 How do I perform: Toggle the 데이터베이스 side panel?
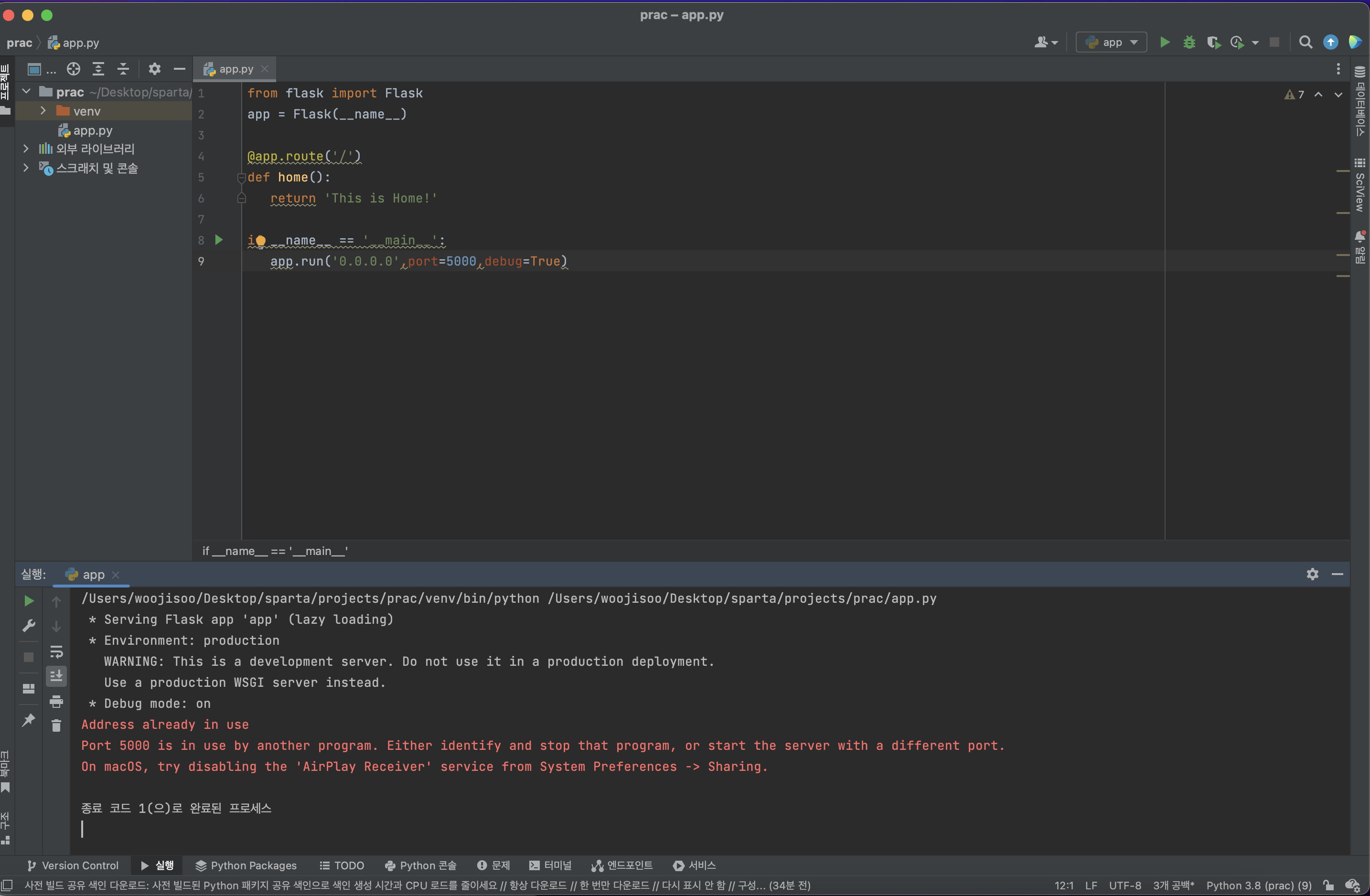point(1360,102)
